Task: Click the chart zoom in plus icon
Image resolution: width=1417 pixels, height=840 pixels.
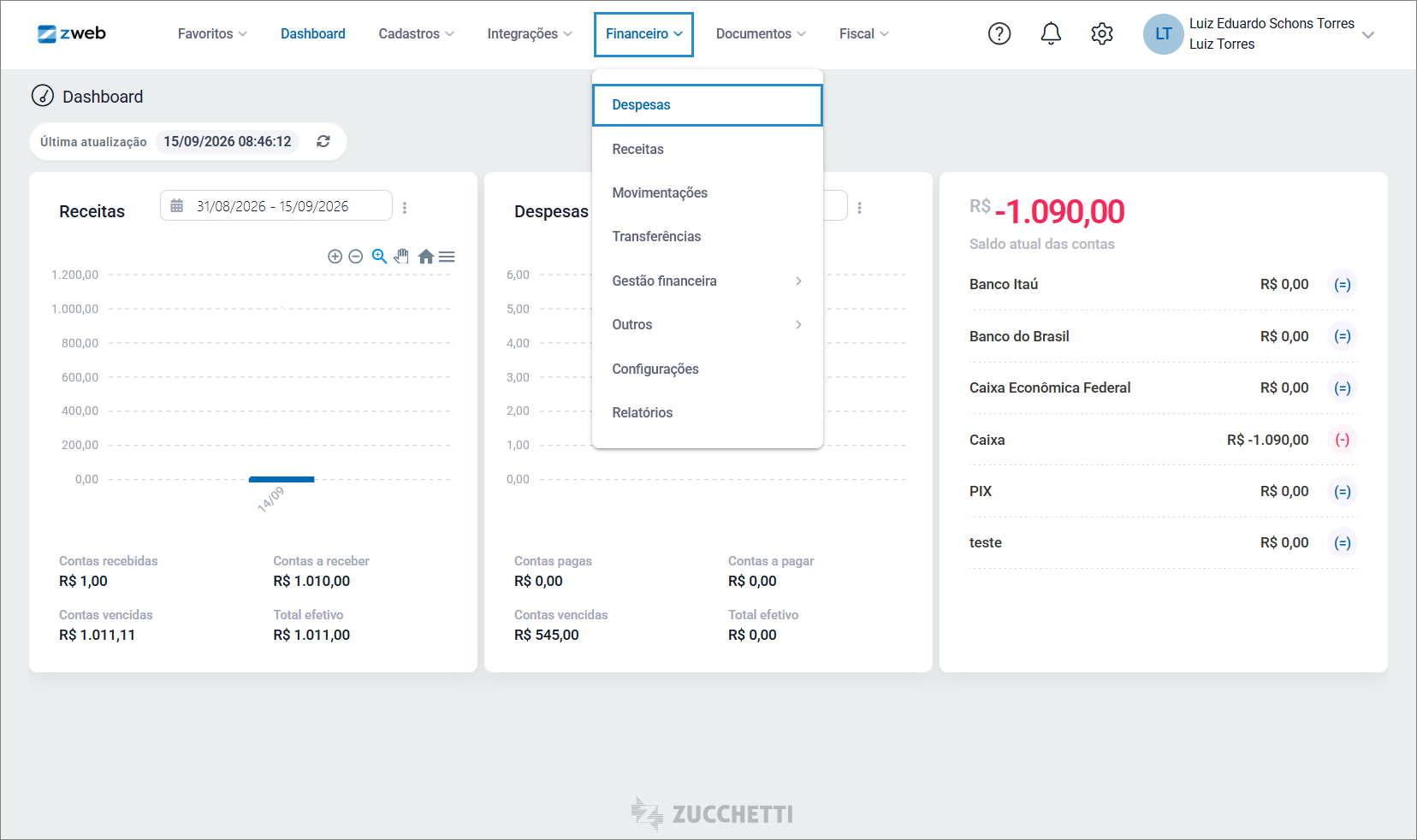Action: pos(335,257)
